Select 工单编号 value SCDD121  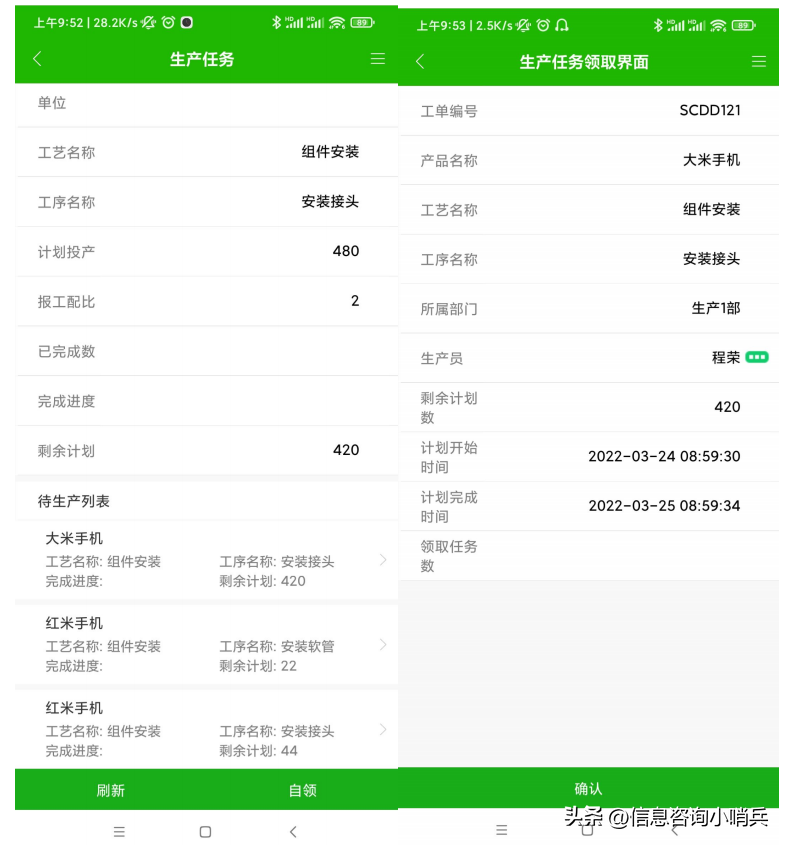[710, 110]
